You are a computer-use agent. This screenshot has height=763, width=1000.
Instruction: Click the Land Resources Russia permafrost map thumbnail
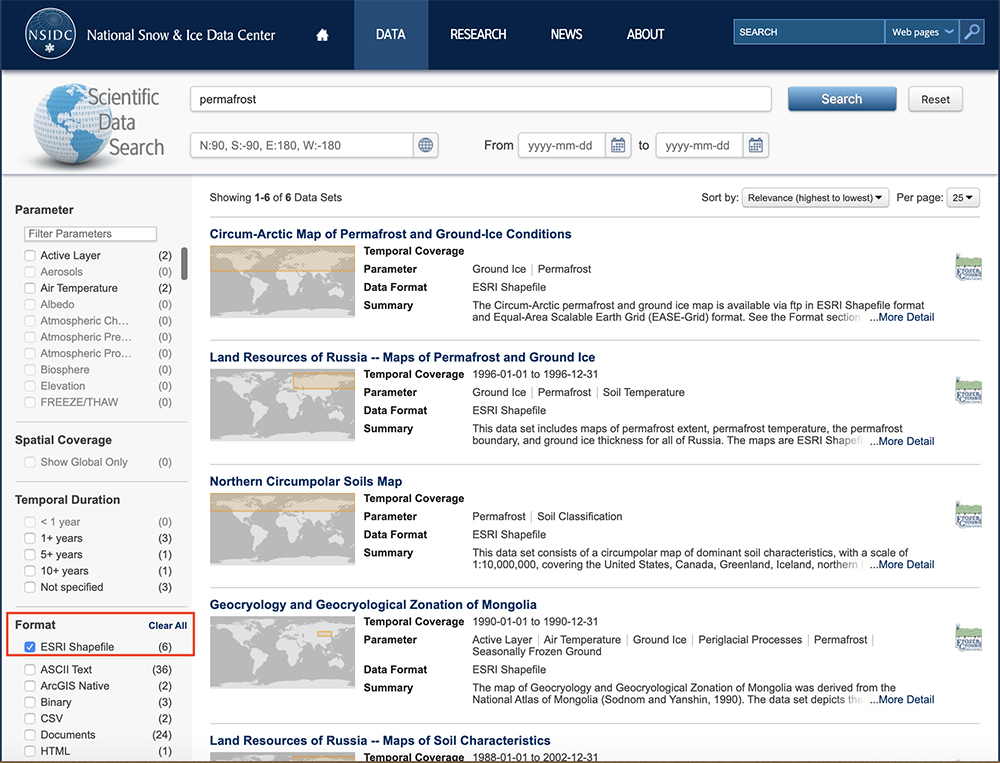283,405
